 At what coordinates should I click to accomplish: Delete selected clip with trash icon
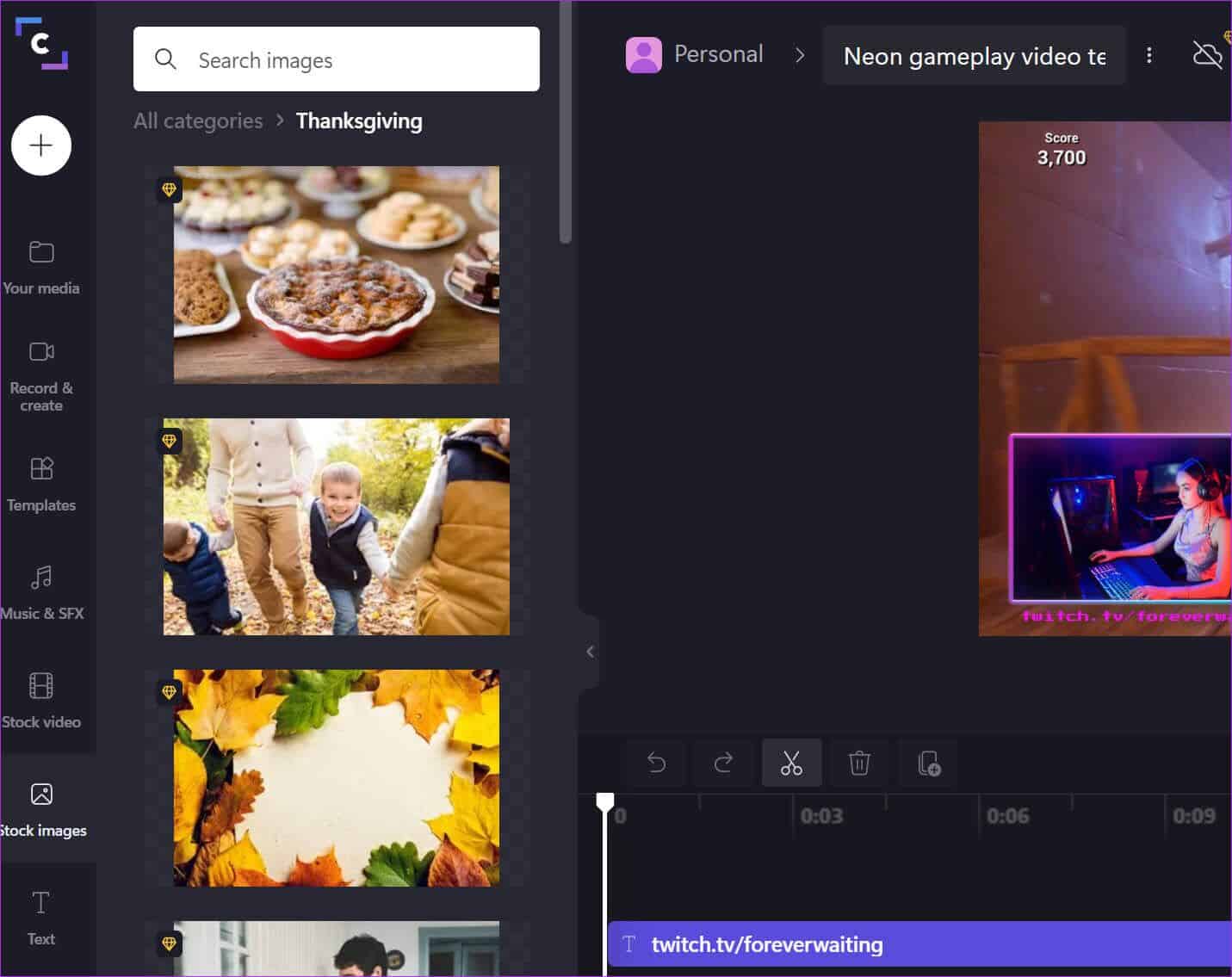pyautogui.click(x=859, y=763)
